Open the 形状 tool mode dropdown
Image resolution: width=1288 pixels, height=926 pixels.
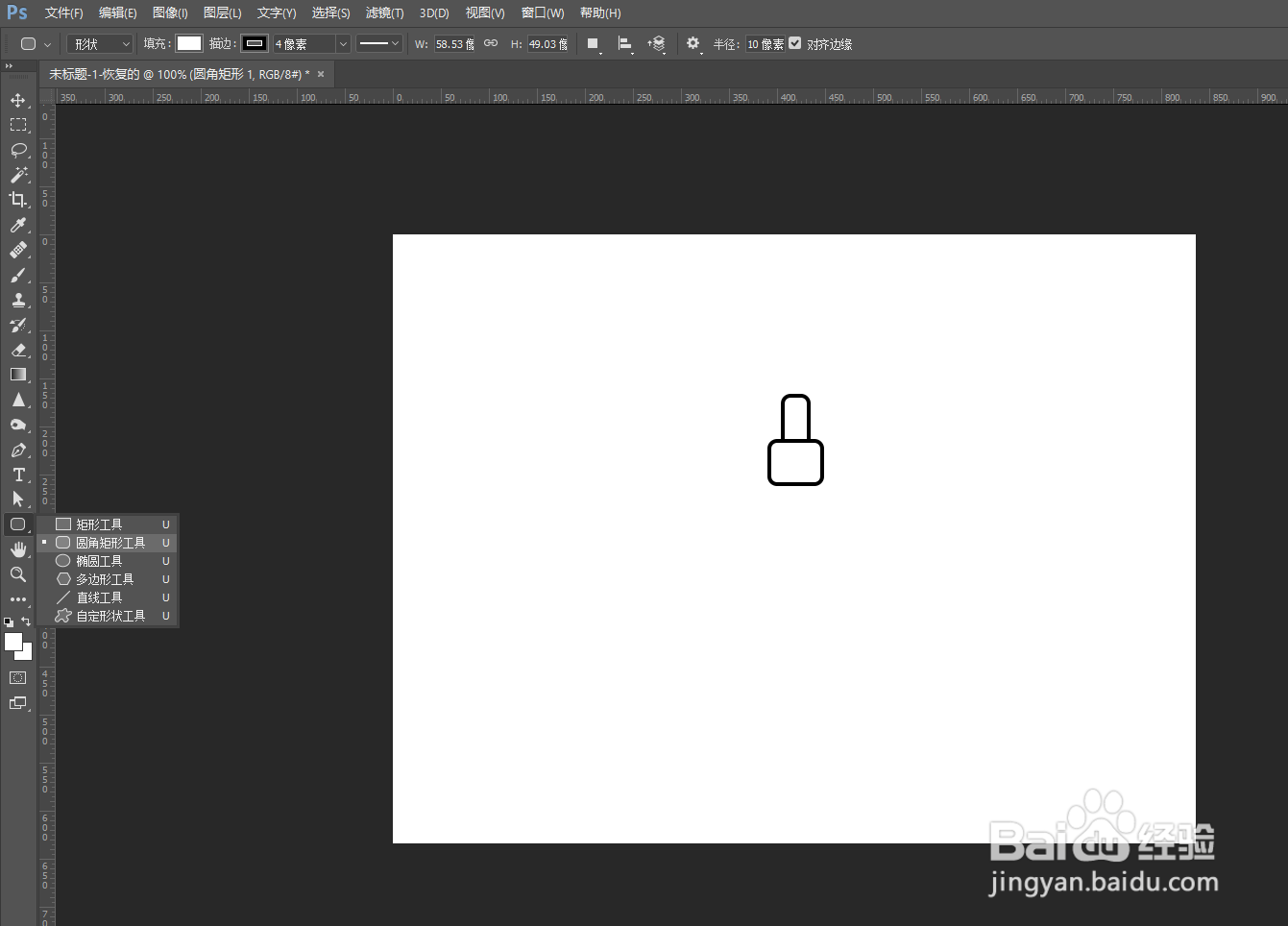tap(100, 44)
